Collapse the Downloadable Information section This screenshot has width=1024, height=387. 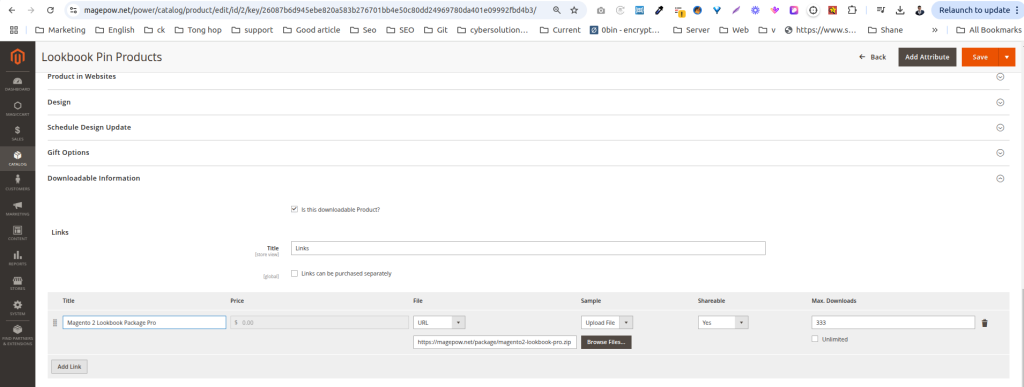click(x=999, y=178)
